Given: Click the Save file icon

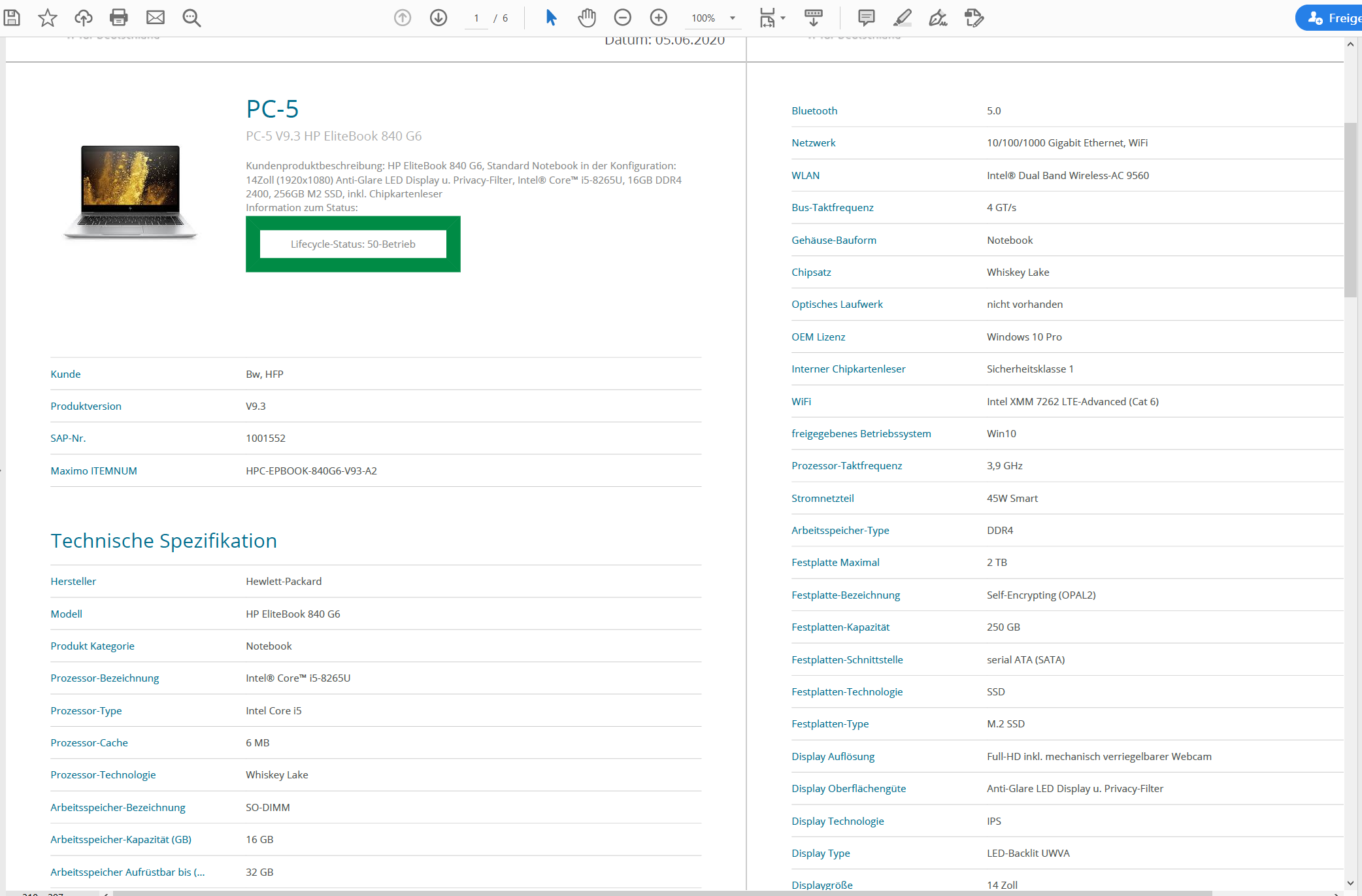Looking at the screenshot, I should tap(12, 18).
